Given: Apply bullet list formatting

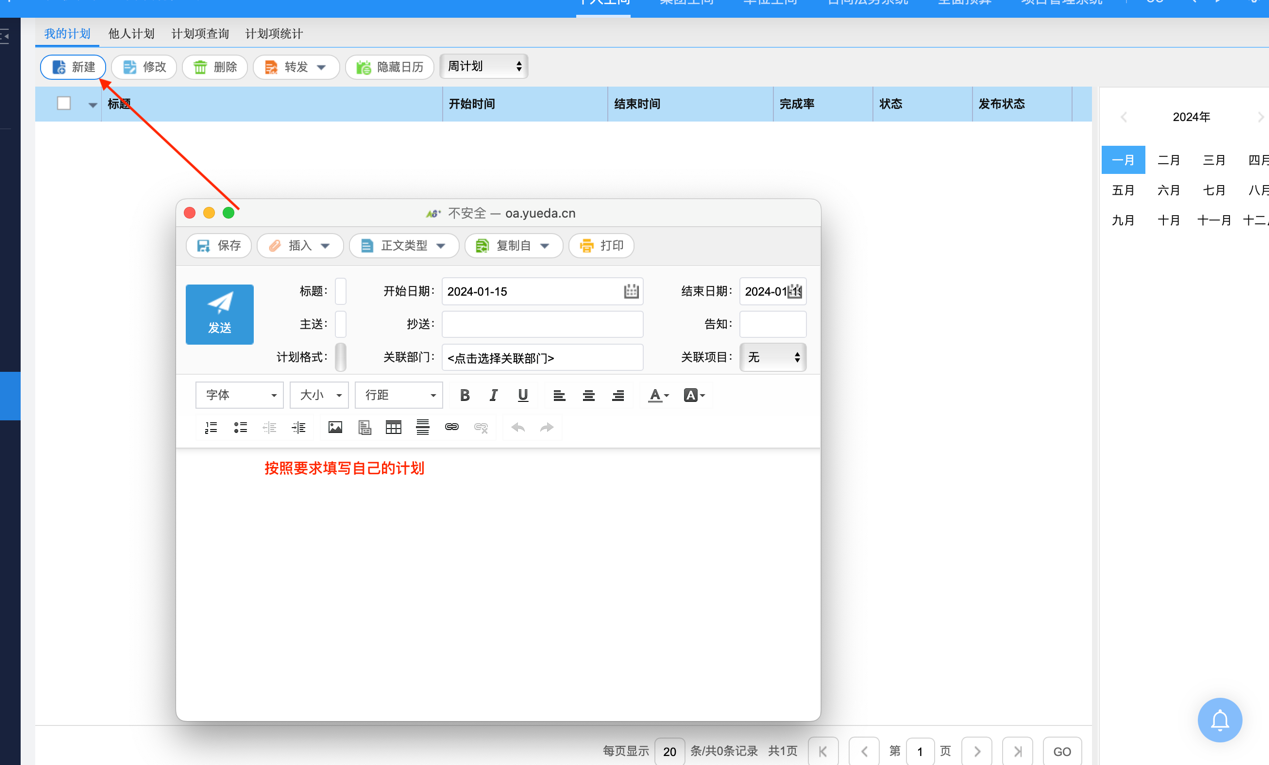Looking at the screenshot, I should (x=240, y=427).
